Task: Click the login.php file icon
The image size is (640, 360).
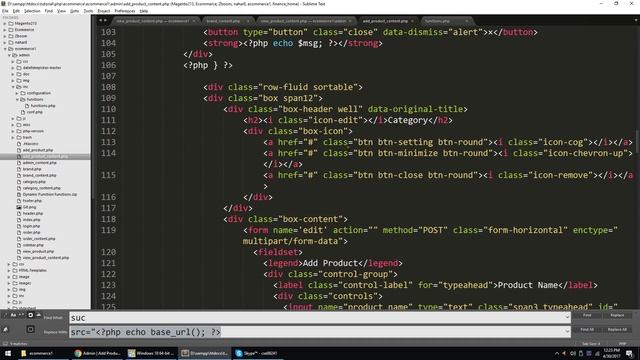Action: pos(19,226)
